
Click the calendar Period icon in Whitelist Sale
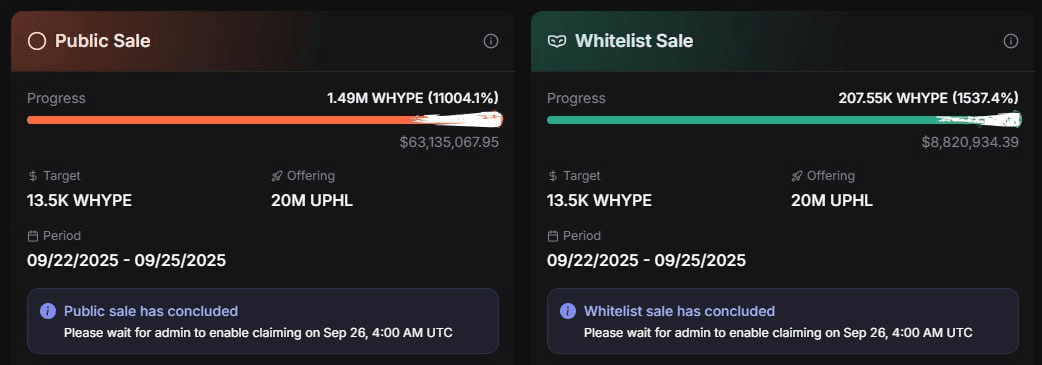point(552,236)
